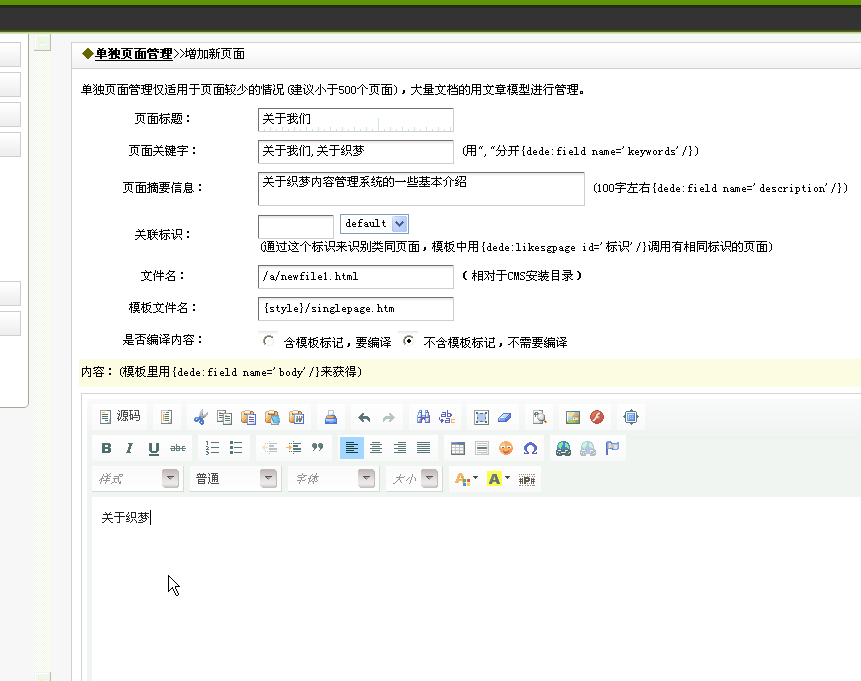This screenshot has width=861, height=681.
Task: Print the editor content
Action: pos(331,417)
